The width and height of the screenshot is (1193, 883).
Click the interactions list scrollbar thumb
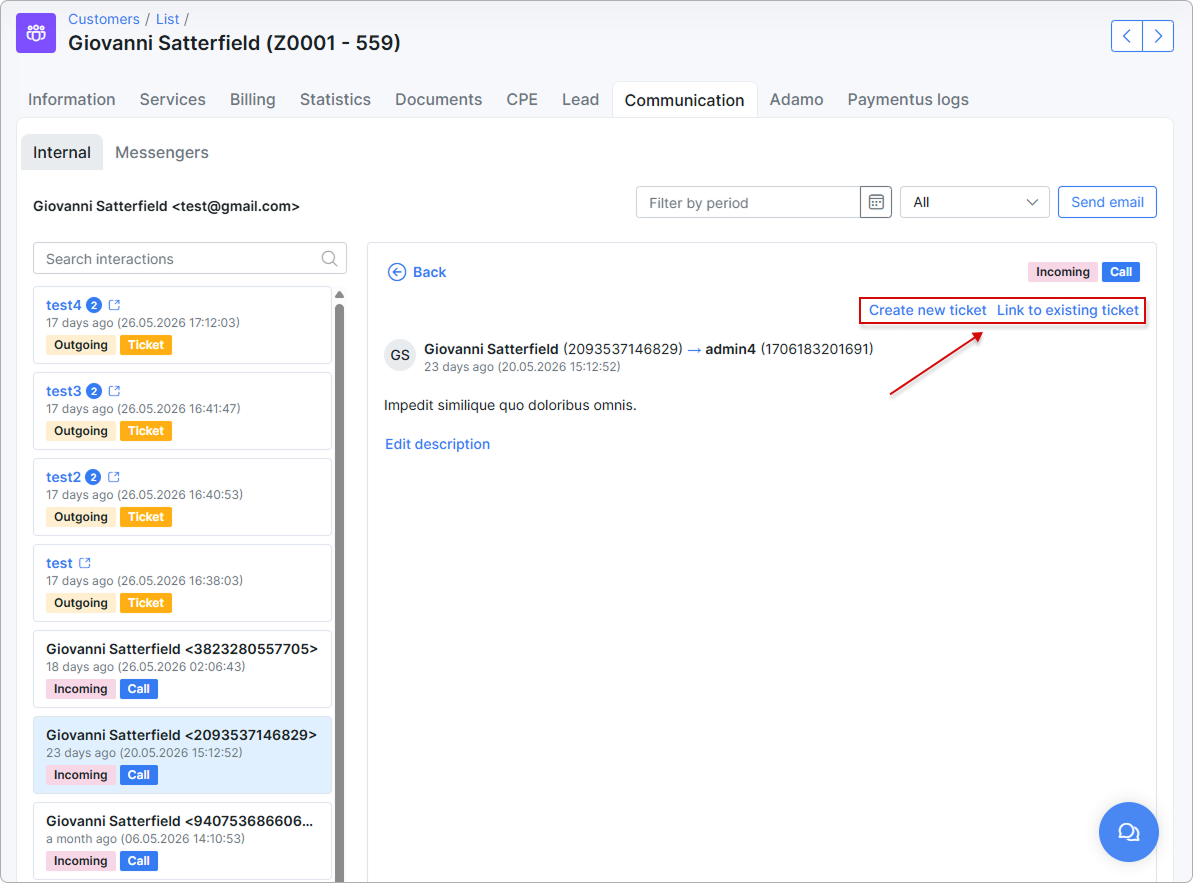click(x=339, y=593)
